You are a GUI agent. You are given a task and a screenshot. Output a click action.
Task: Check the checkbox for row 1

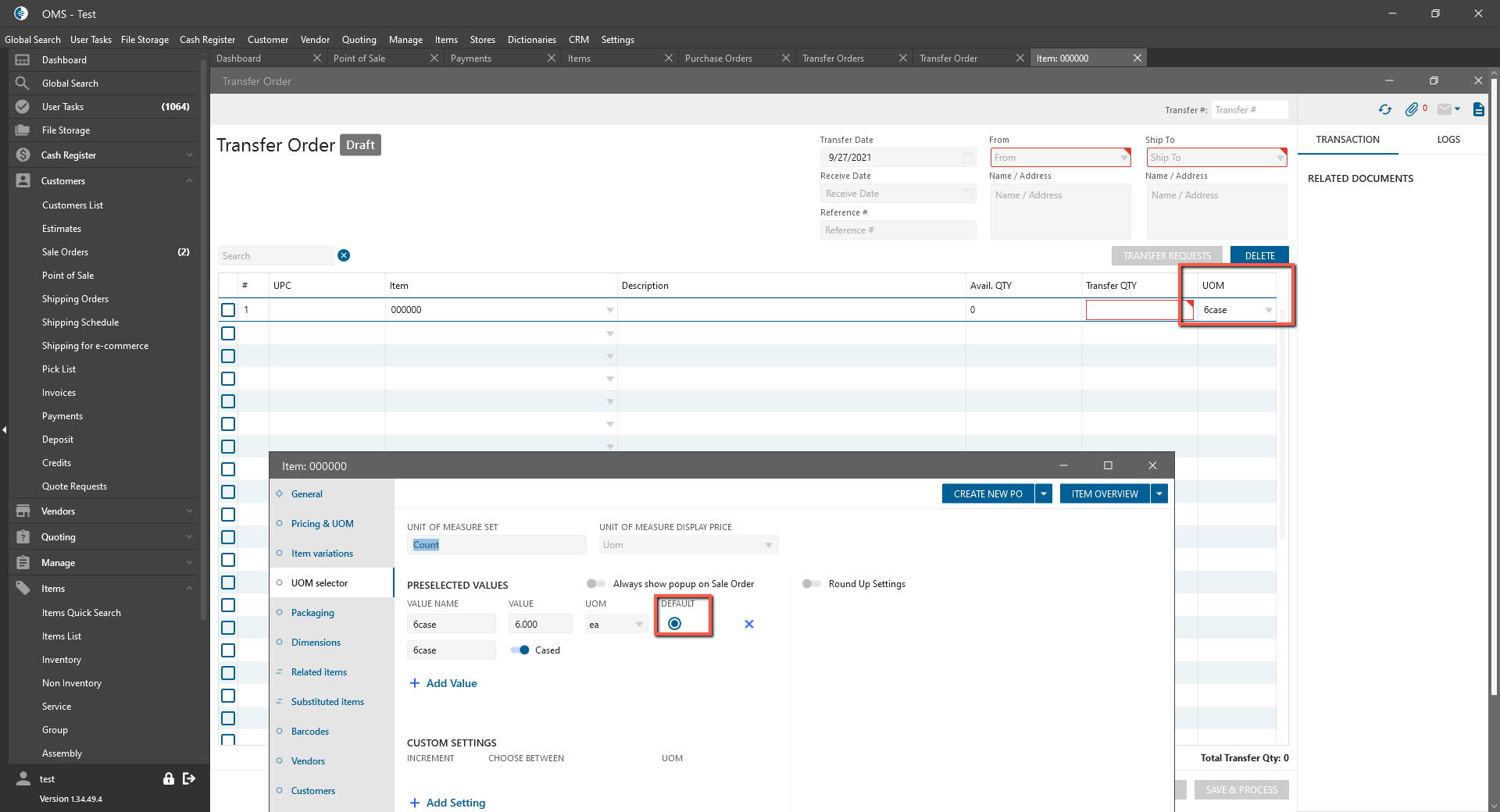[228, 310]
